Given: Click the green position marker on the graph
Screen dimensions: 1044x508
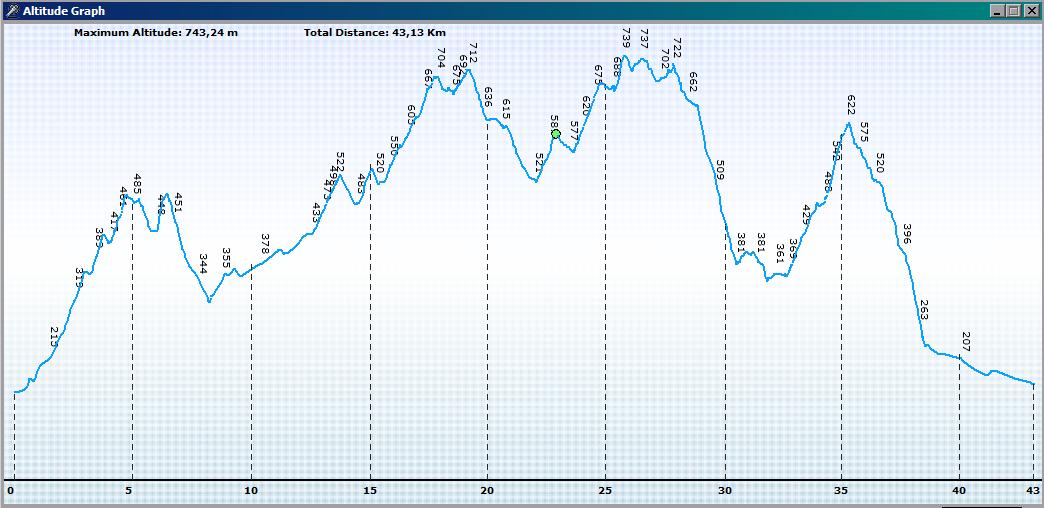Looking at the screenshot, I should 556,134.
